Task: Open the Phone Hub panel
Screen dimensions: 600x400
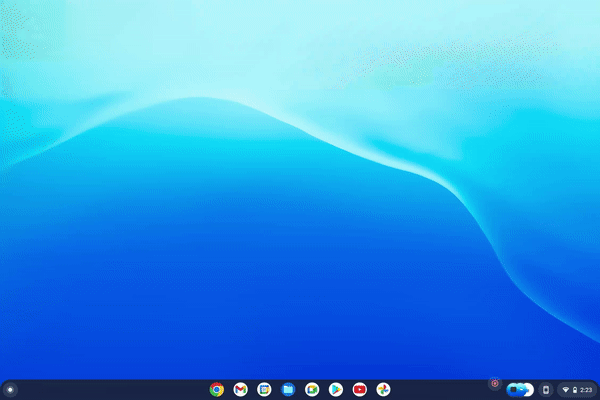Action: click(545, 389)
